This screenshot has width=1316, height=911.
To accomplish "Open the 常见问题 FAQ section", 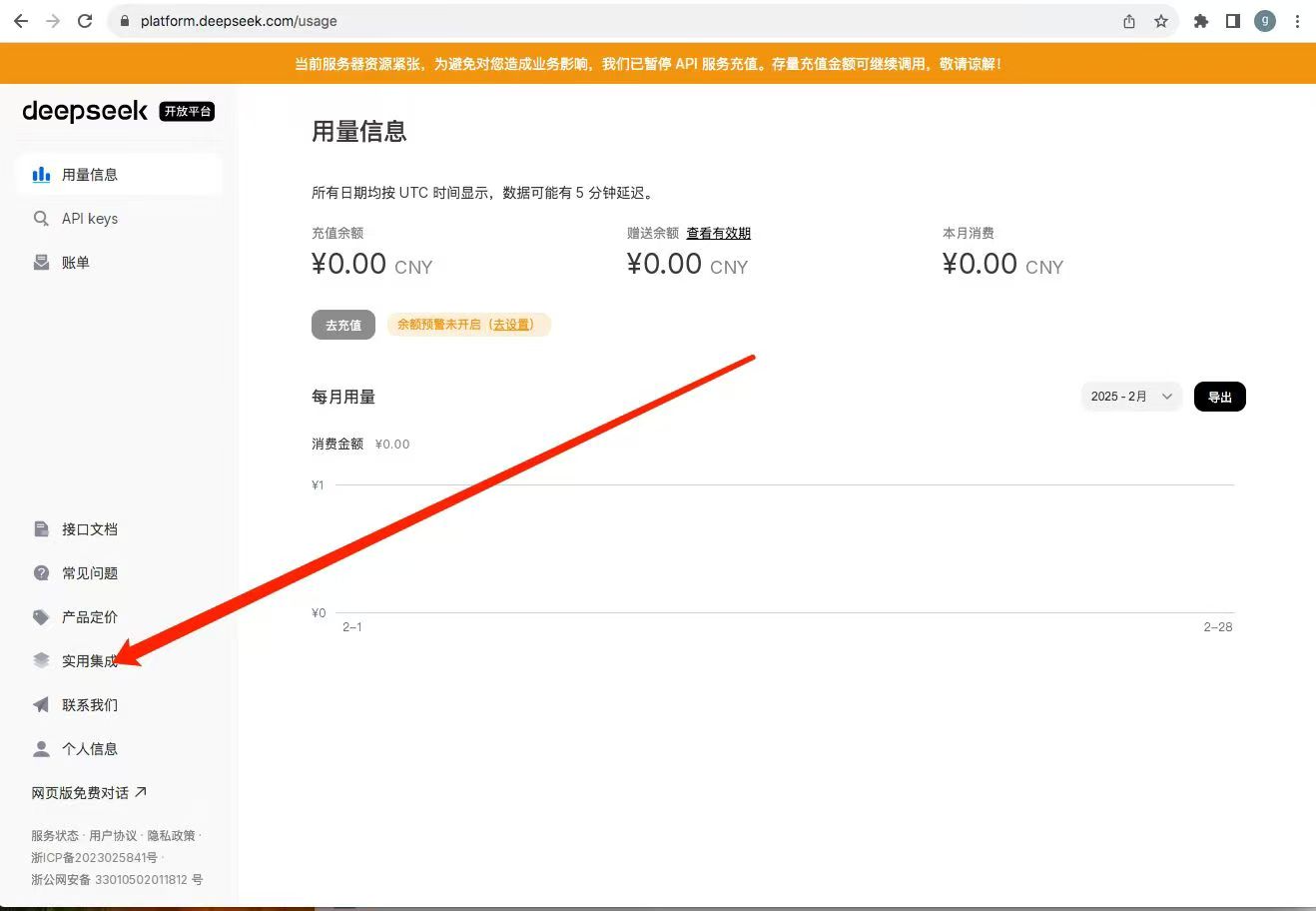I will tap(89, 572).
